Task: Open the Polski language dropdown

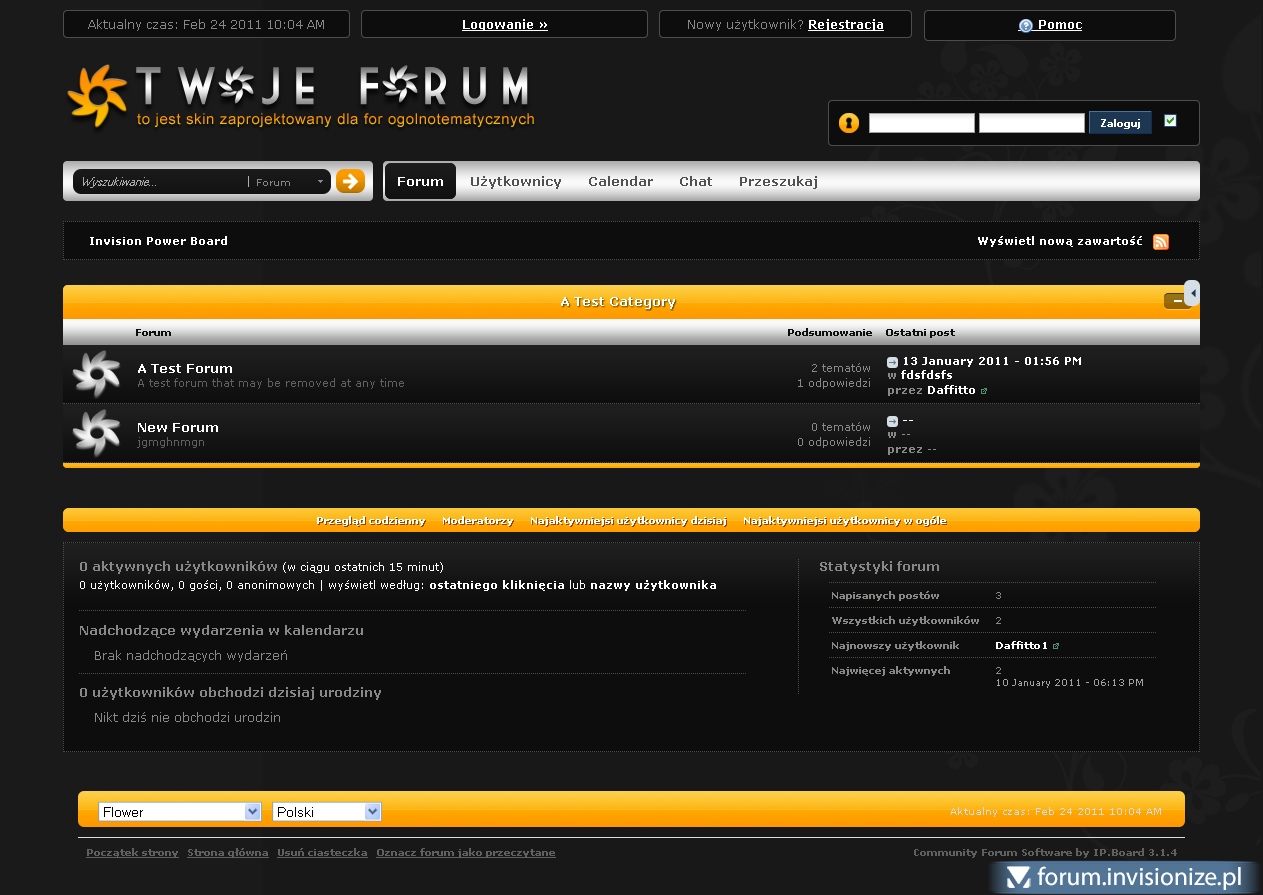Action: click(x=327, y=812)
